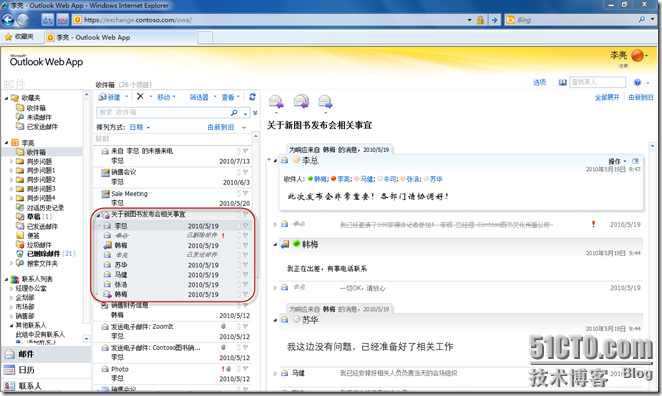The image size is (662, 396).
Task: Click recipient 马健 in the 收件人 line
Action: 366,179
